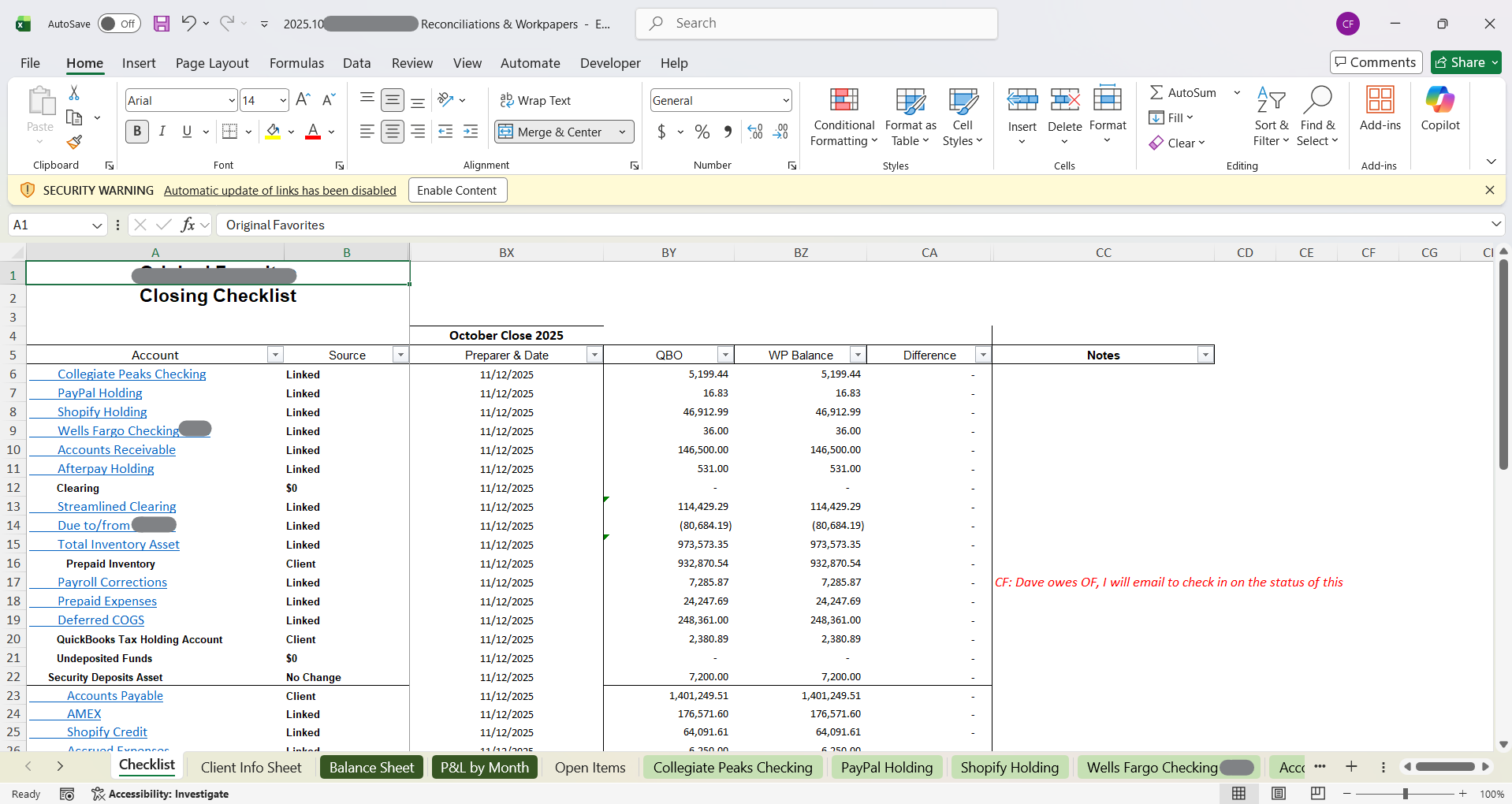
Task: Toggle Wrap Text for the cell
Action: pyautogui.click(x=535, y=100)
